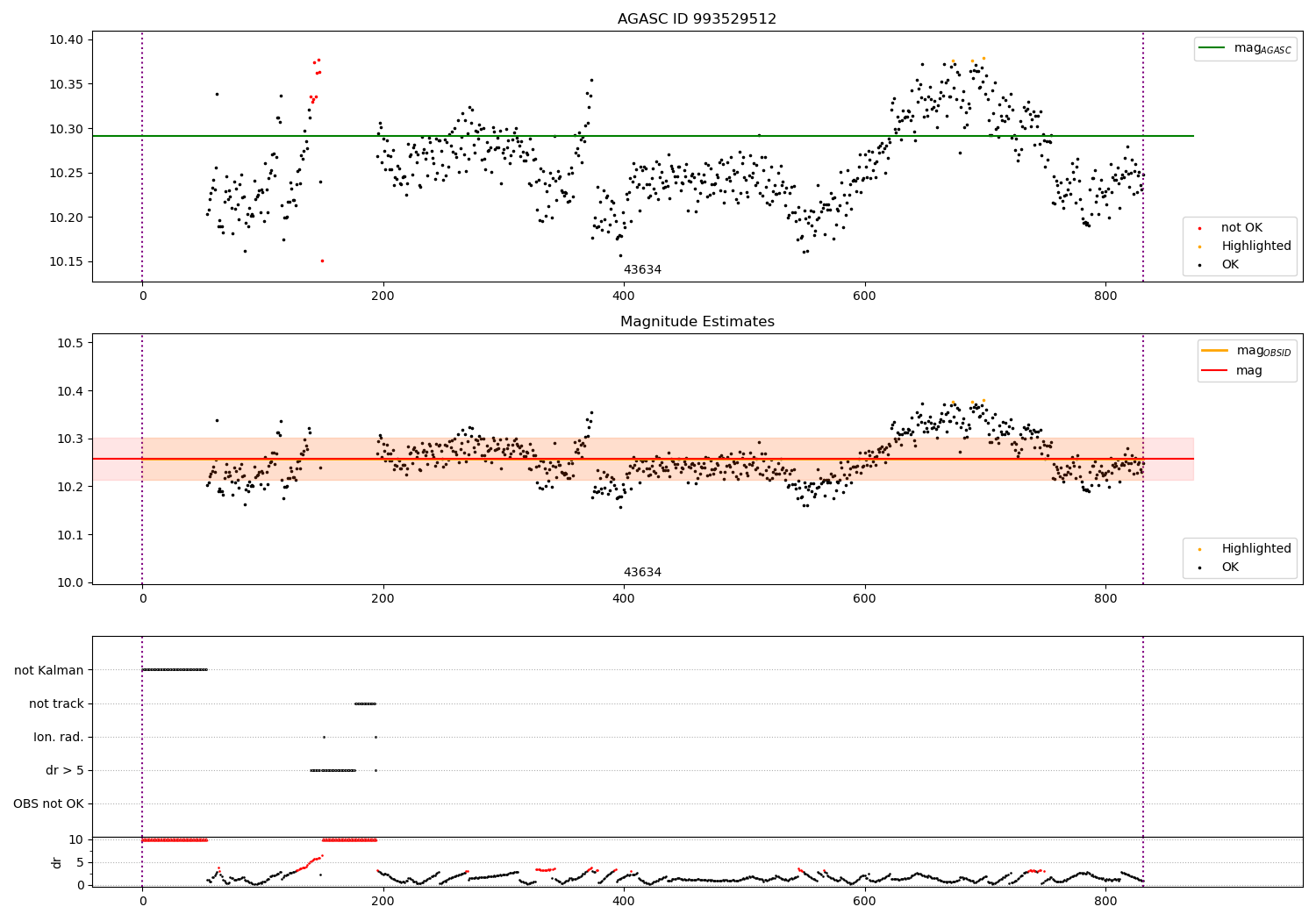Click the 10.0 y-axis tick in middle plot
Image resolution: width=1316 pixels, height=921 pixels.
click(69, 583)
